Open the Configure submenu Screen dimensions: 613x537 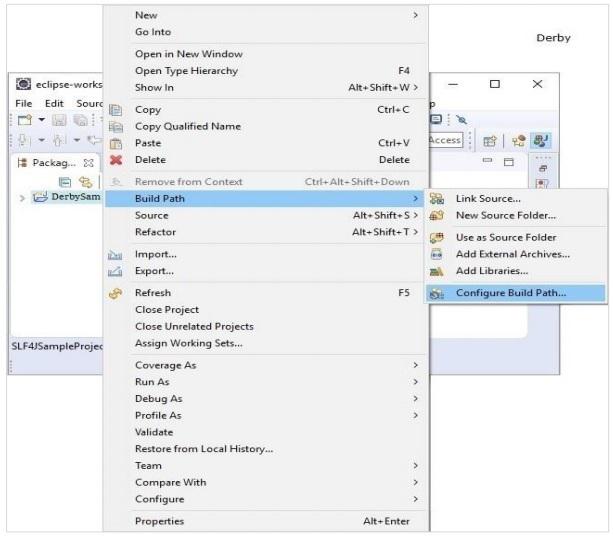[265, 499]
